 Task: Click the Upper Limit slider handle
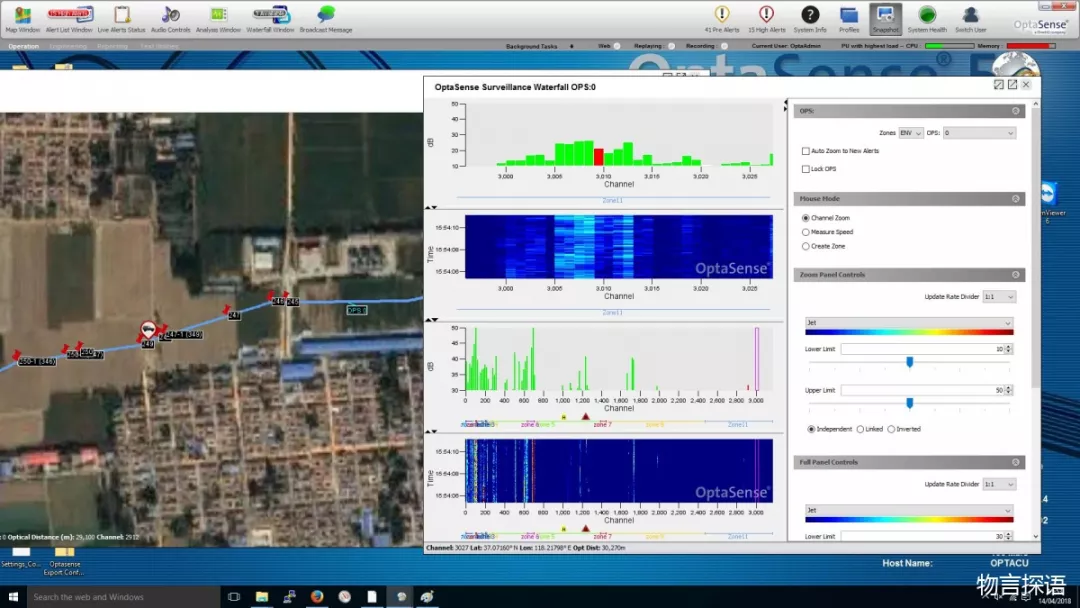(x=909, y=403)
